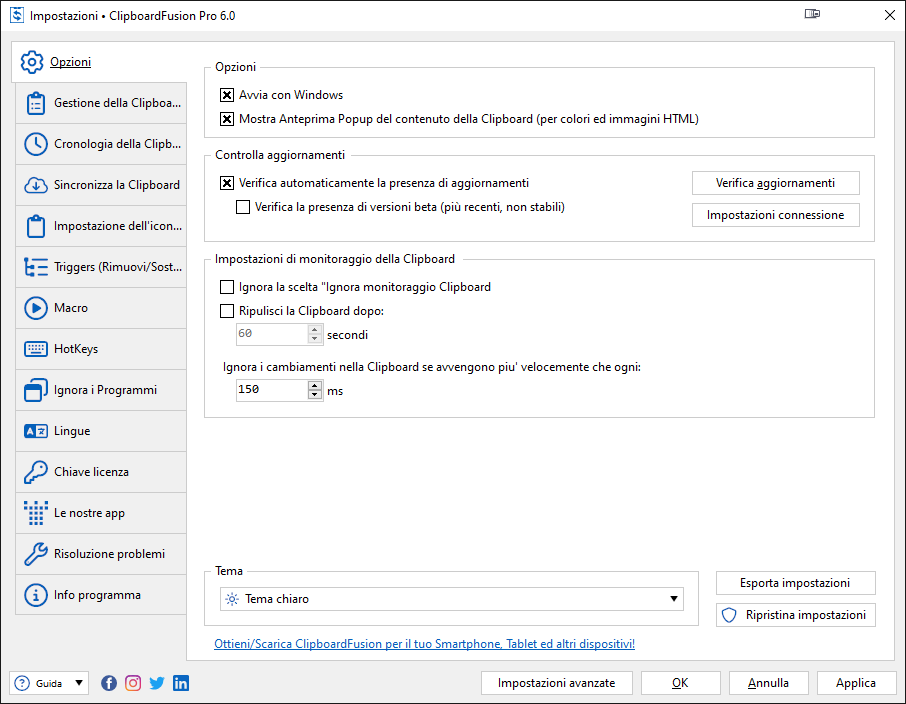906x704 pixels.
Task: Click the sun icon in theme selector
Action: coord(232,599)
